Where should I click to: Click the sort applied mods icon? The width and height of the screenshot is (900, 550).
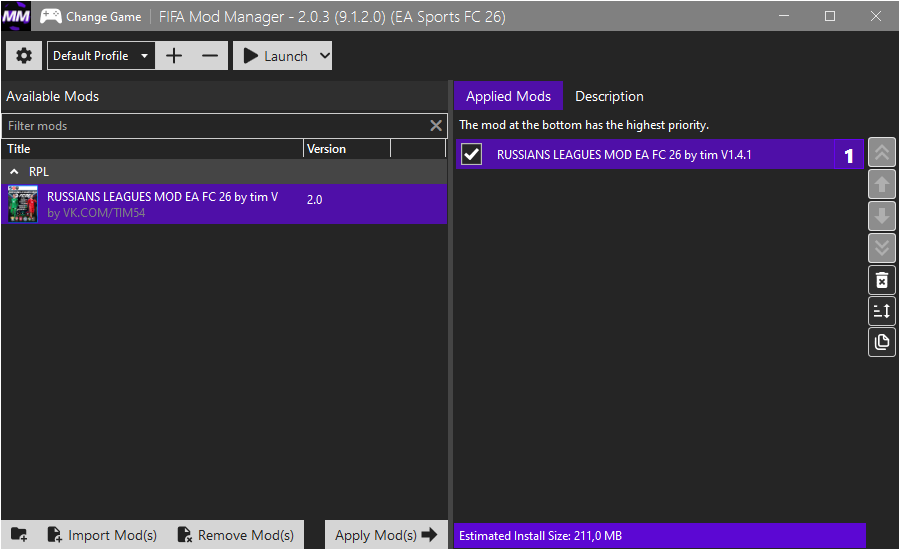click(882, 311)
